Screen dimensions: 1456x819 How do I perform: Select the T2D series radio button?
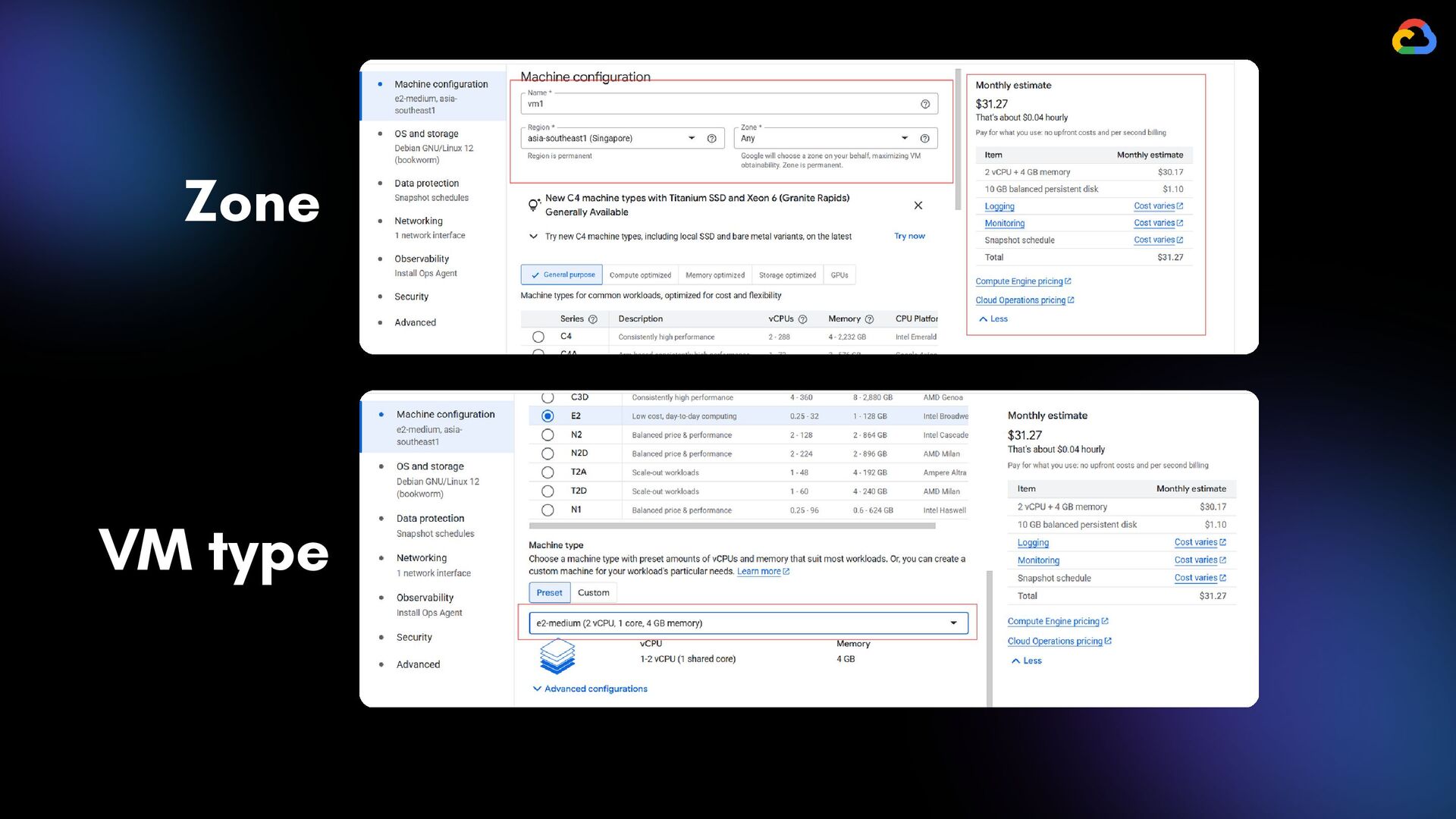pos(548,491)
